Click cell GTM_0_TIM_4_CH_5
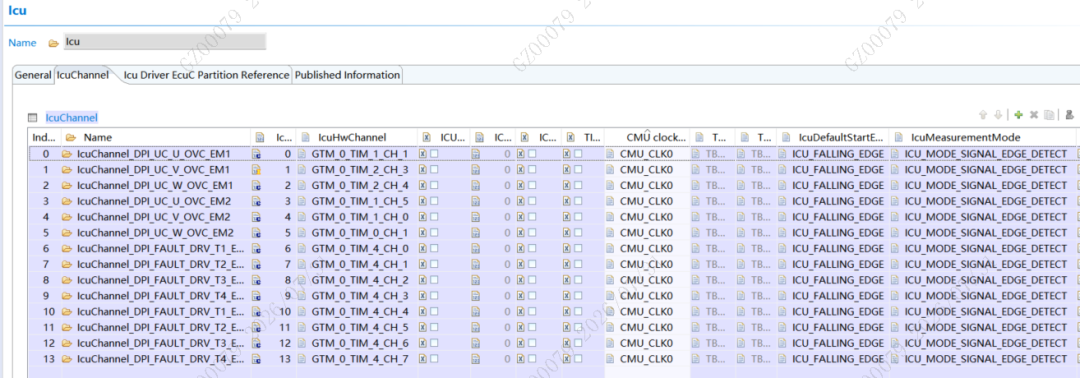Screen dimensions: 1080x378 tap(357, 327)
